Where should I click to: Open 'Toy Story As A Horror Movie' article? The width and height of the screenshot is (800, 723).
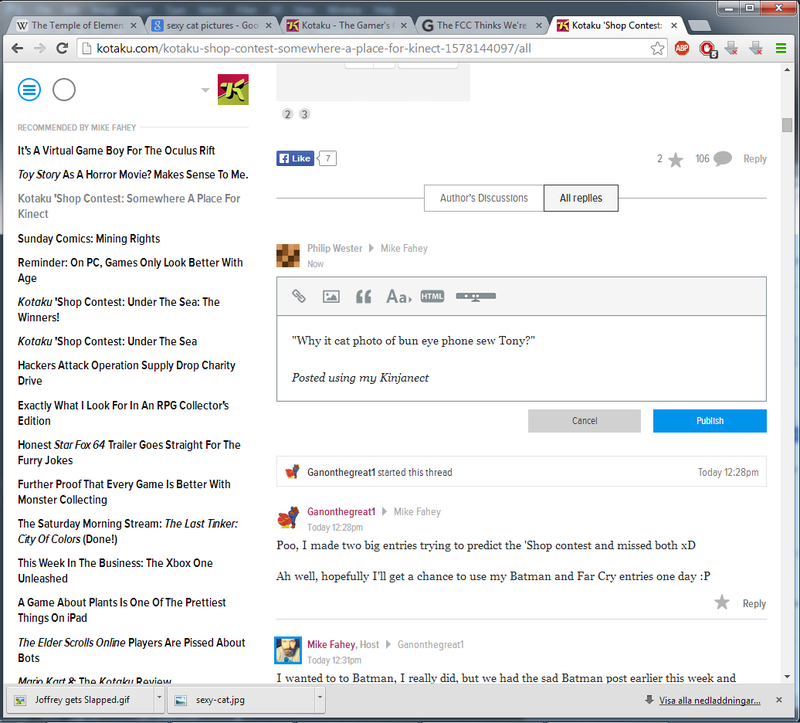pyautogui.click(x=133, y=174)
